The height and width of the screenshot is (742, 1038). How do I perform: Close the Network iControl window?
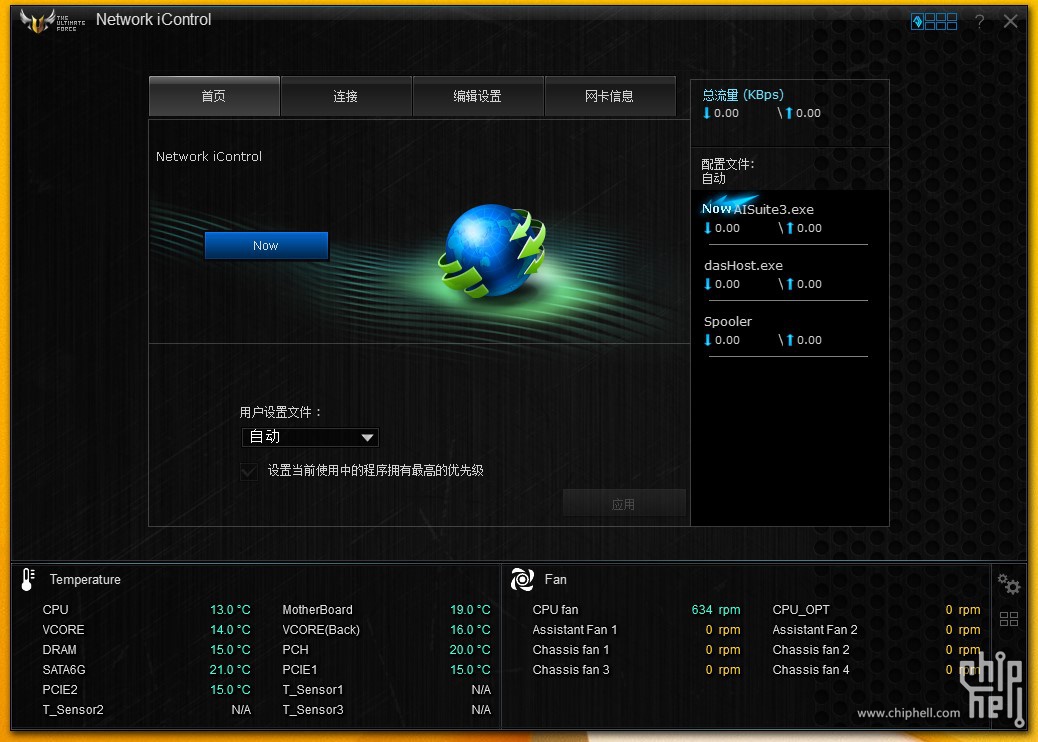[x=1010, y=21]
